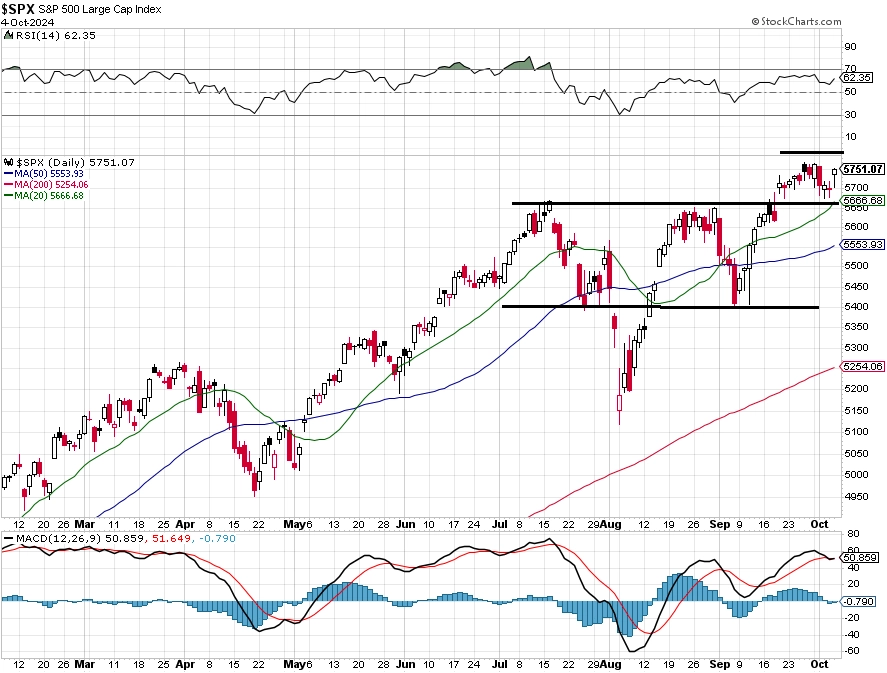The image size is (887, 673).
Task: Click the 4950 price axis label
Action: pyautogui.click(x=856, y=497)
